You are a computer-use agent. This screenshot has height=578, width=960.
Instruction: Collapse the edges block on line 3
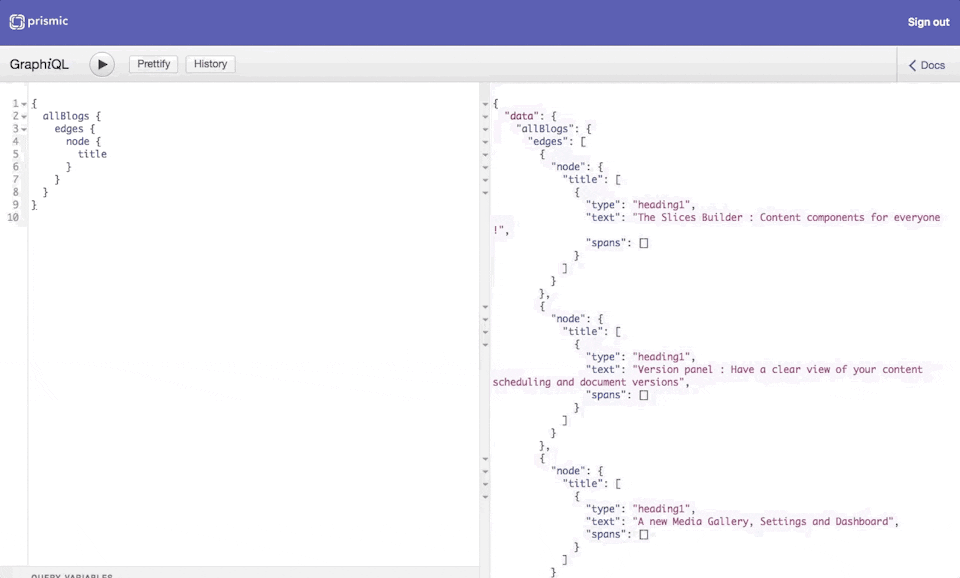pyautogui.click(x=24, y=129)
